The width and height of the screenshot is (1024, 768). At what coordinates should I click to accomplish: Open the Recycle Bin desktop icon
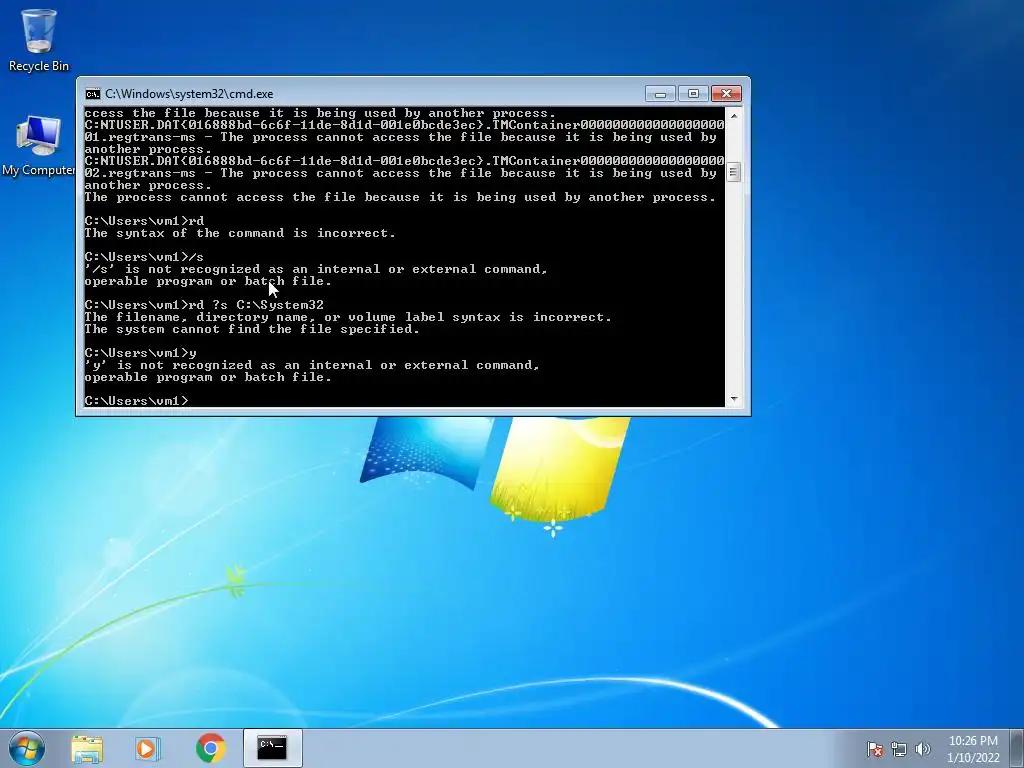click(39, 39)
